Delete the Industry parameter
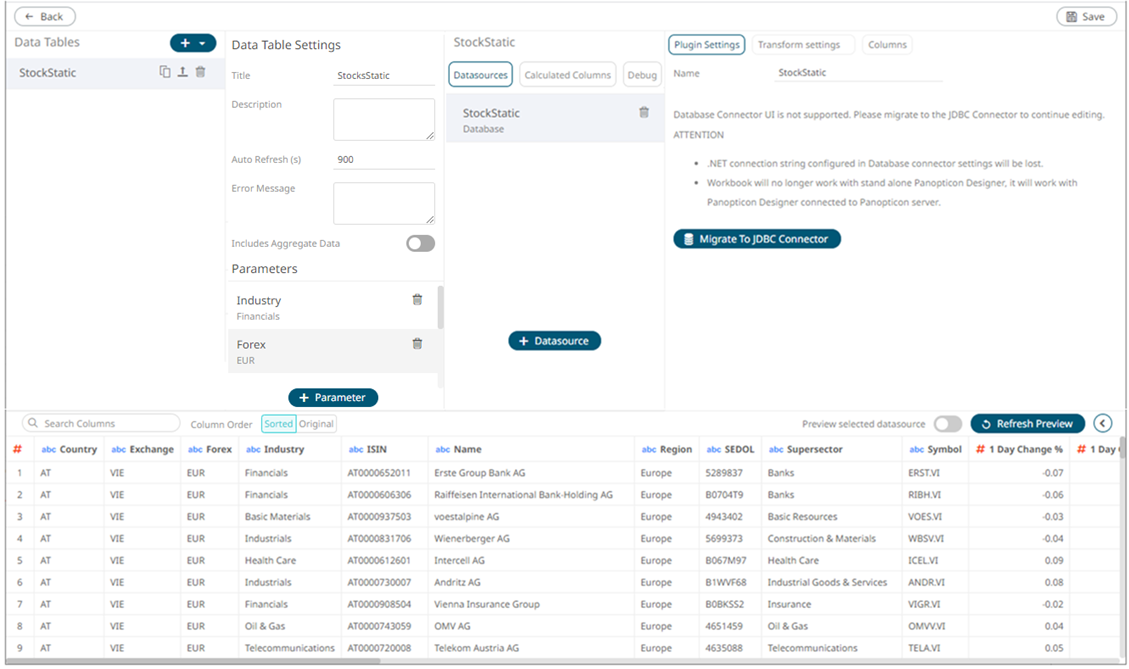Screen dimensions: 1129x669 pyautogui.click(x=417, y=300)
